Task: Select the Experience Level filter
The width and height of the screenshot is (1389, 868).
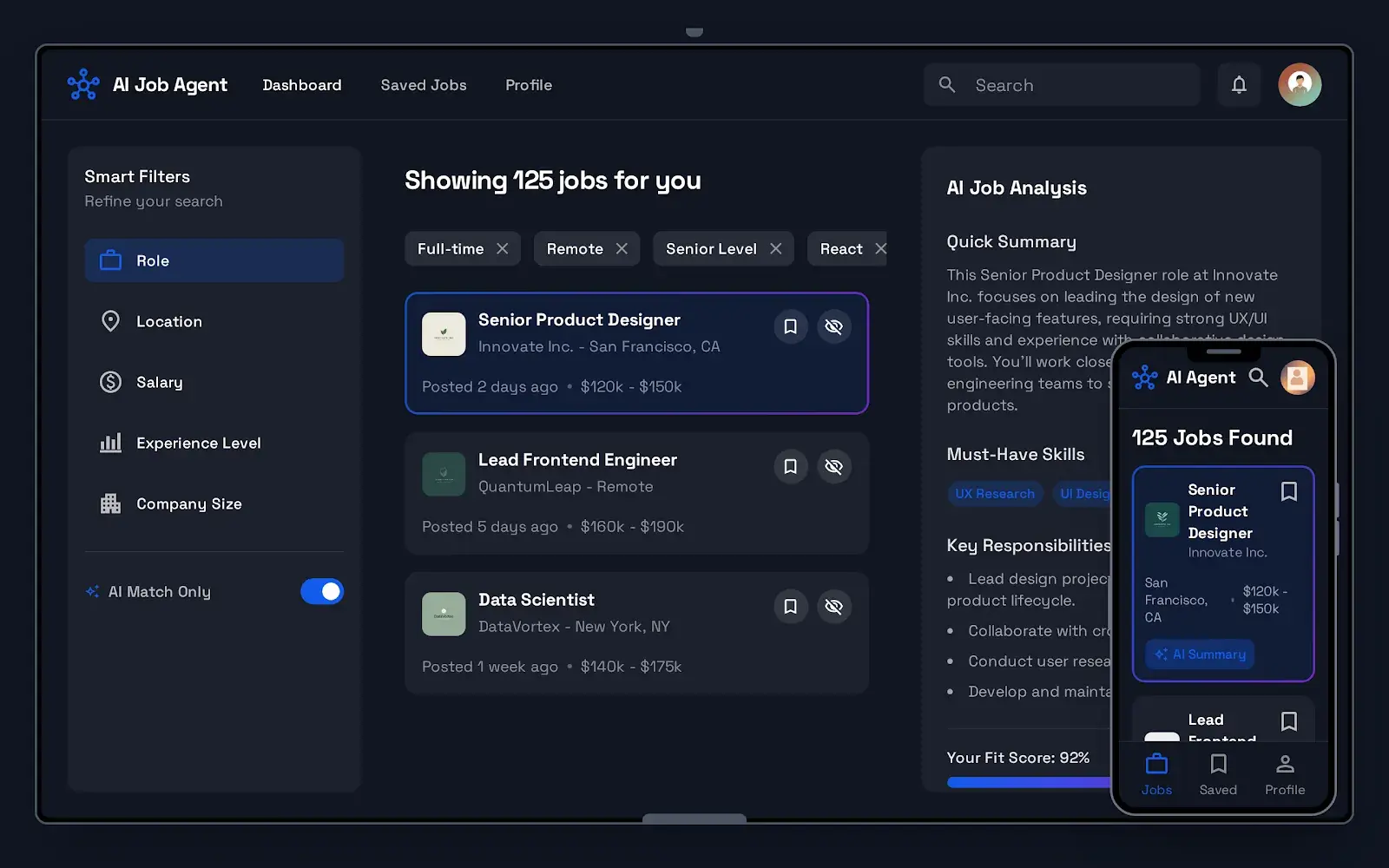Action: pos(214,443)
